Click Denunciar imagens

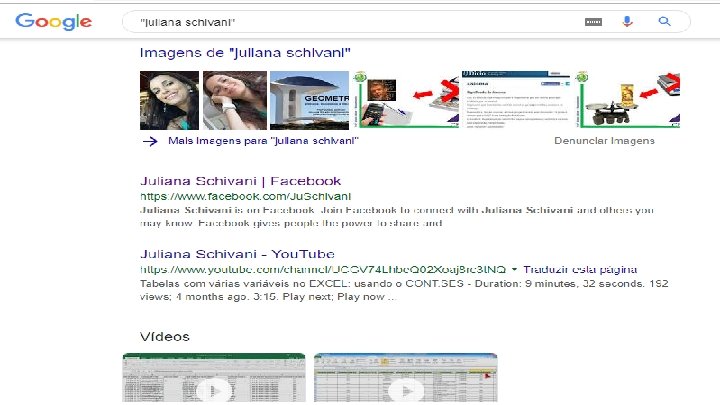(604, 141)
